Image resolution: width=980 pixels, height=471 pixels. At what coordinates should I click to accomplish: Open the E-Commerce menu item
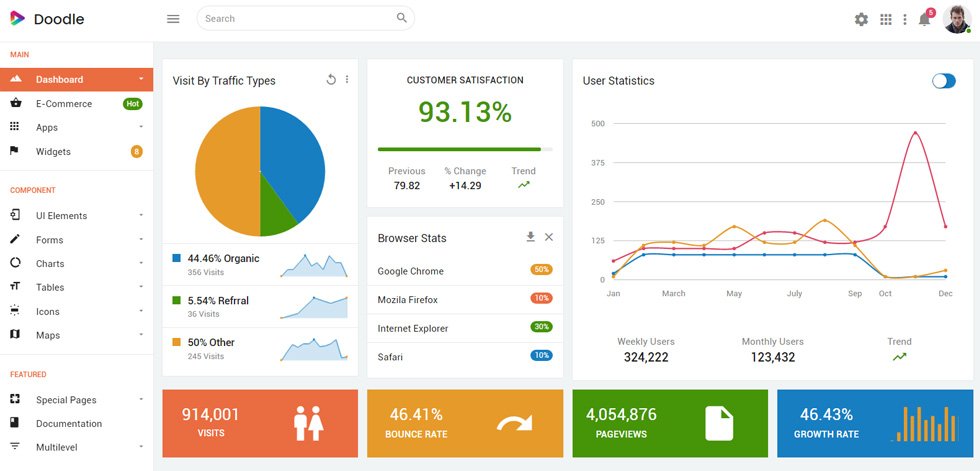coord(76,104)
